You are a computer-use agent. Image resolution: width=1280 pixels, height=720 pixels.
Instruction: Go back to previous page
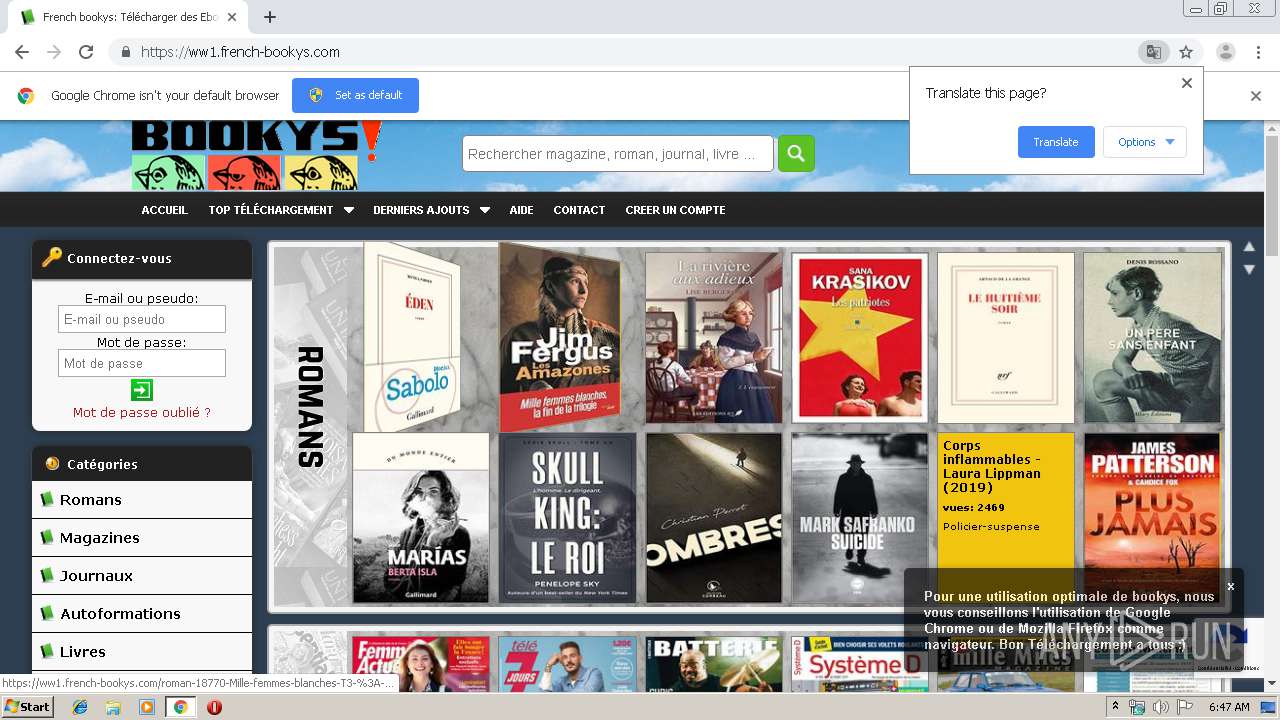click(22, 52)
